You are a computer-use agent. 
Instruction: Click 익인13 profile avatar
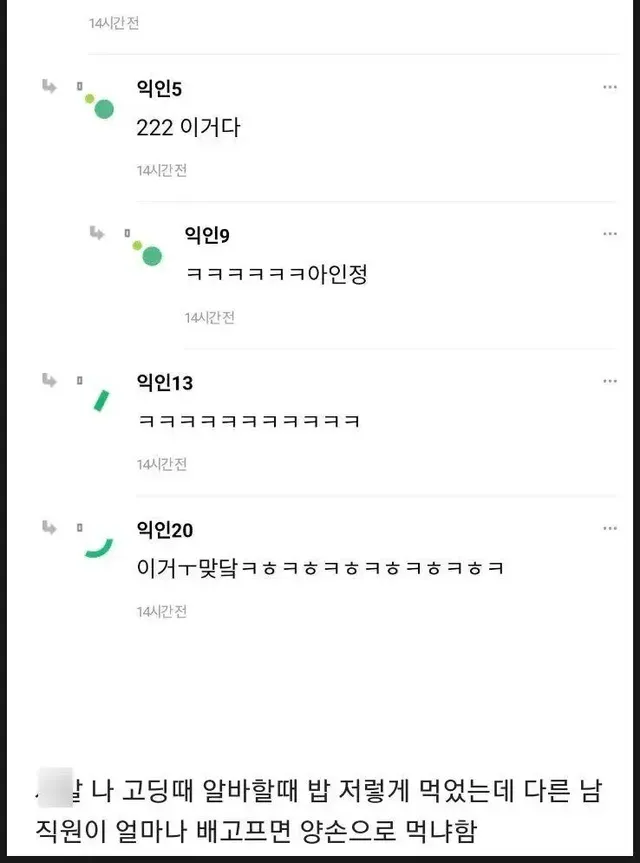100,400
